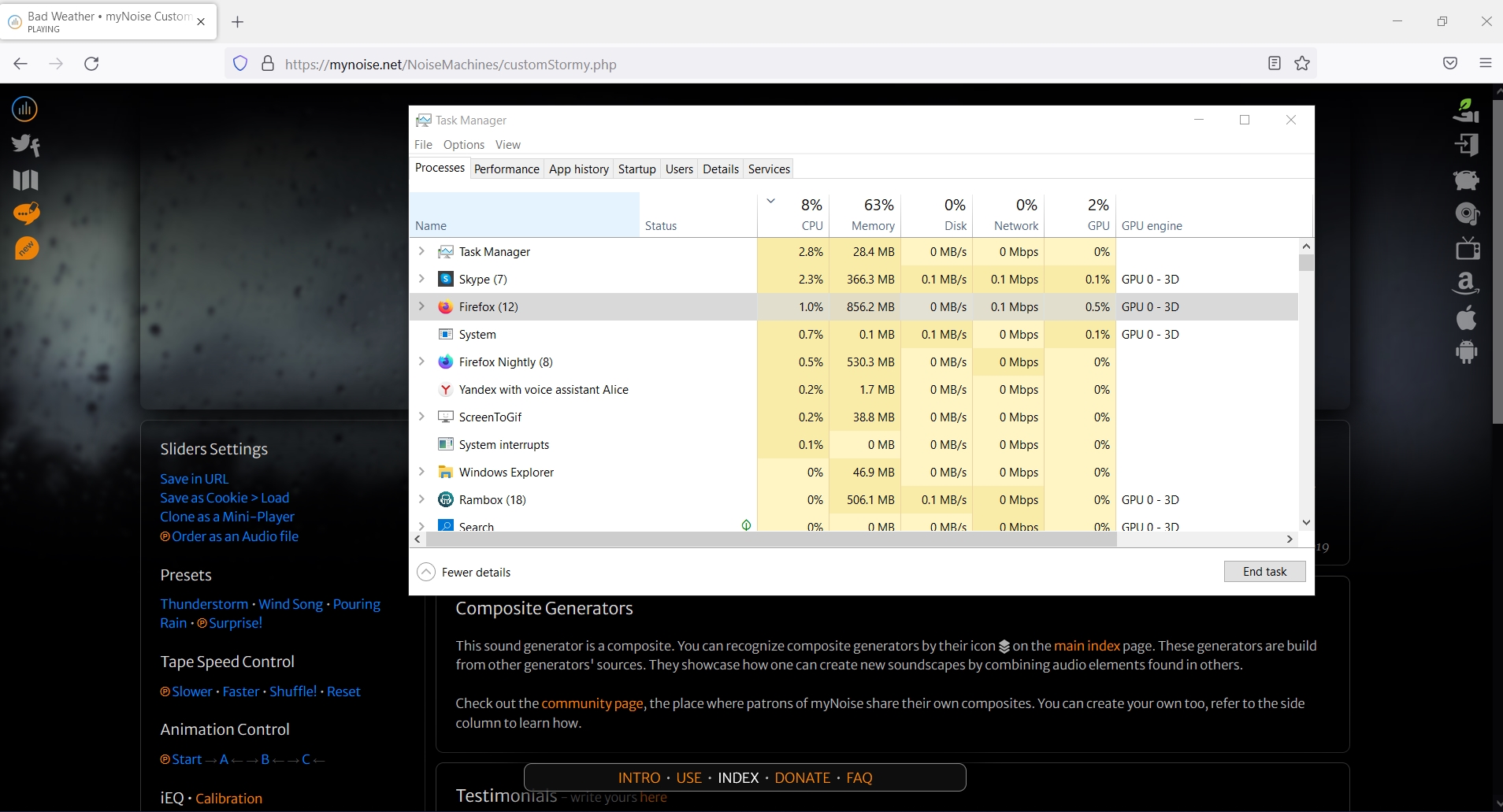The image size is (1503, 812).
Task: Open the Options menu in Task Manager
Action: [x=464, y=145]
